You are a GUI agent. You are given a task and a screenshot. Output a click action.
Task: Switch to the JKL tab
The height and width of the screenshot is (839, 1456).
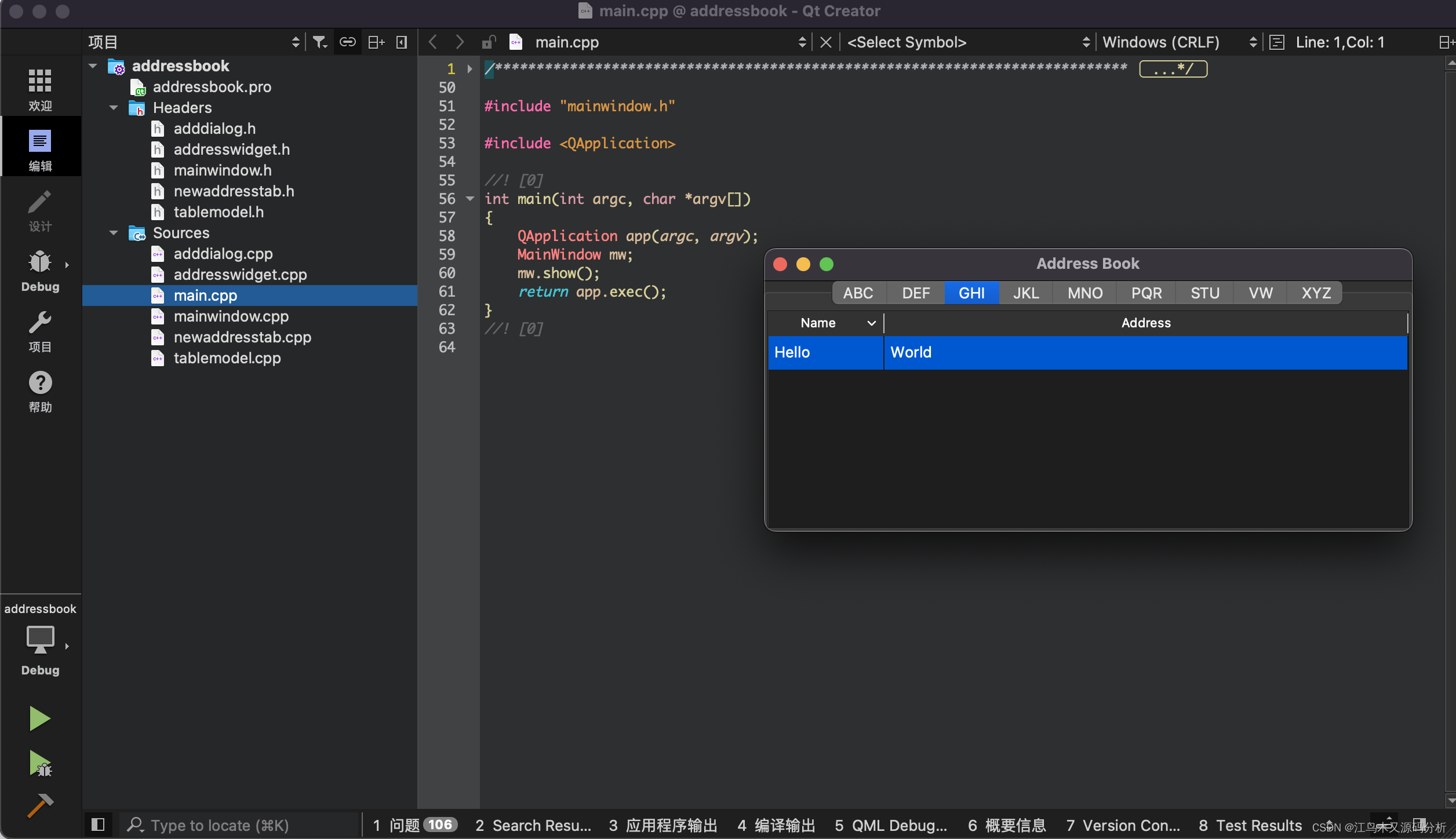pyautogui.click(x=1025, y=293)
